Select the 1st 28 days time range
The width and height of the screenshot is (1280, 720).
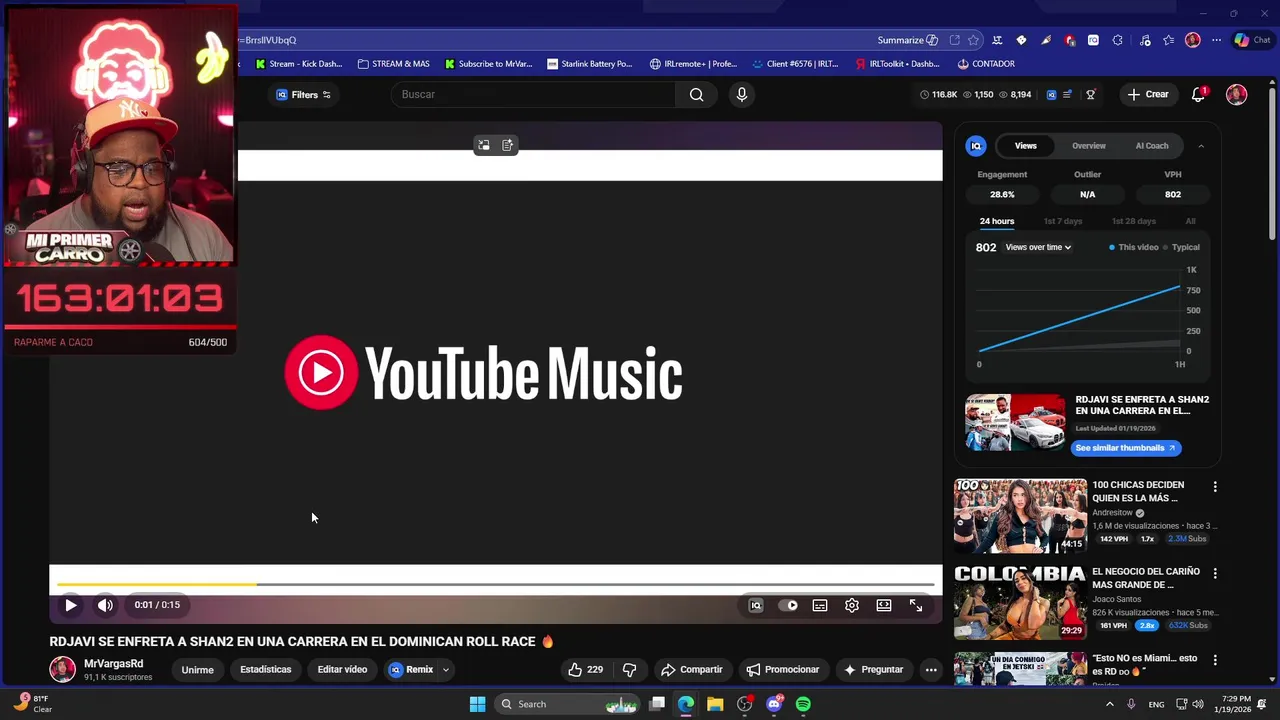pyautogui.click(x=1134, y=221)
